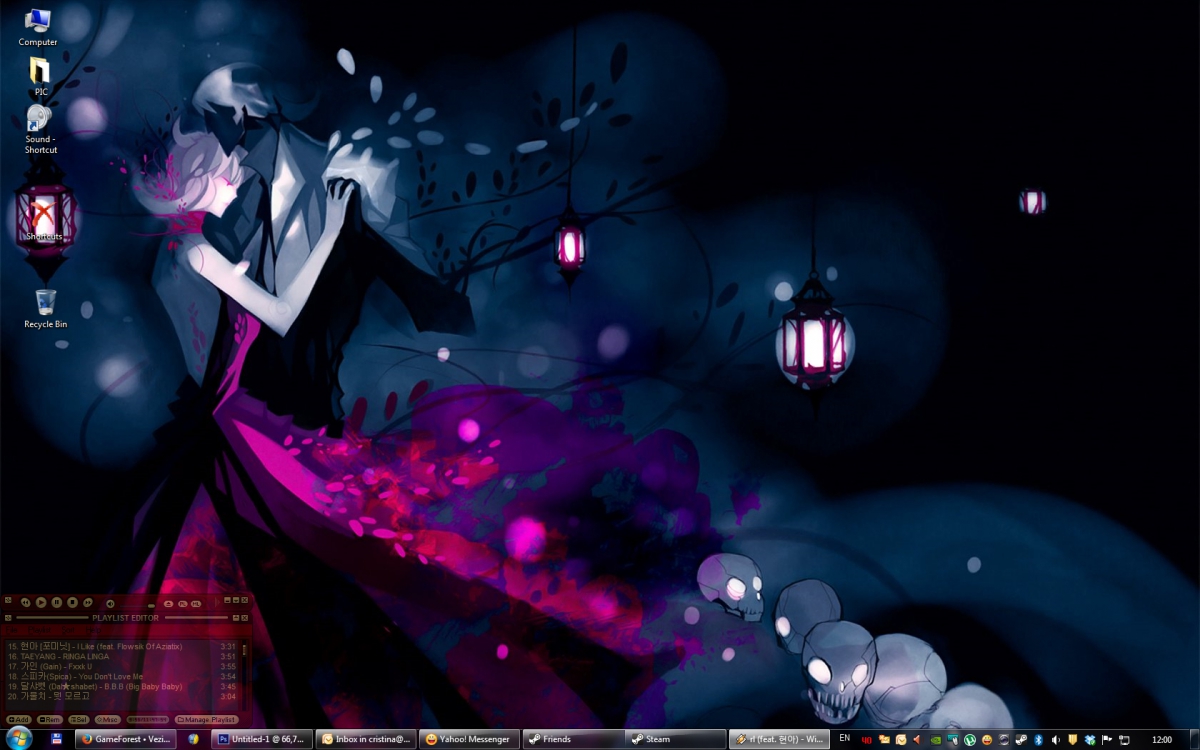
Task: Play the current track in Winamp
Action: click(x=41, y=602)
